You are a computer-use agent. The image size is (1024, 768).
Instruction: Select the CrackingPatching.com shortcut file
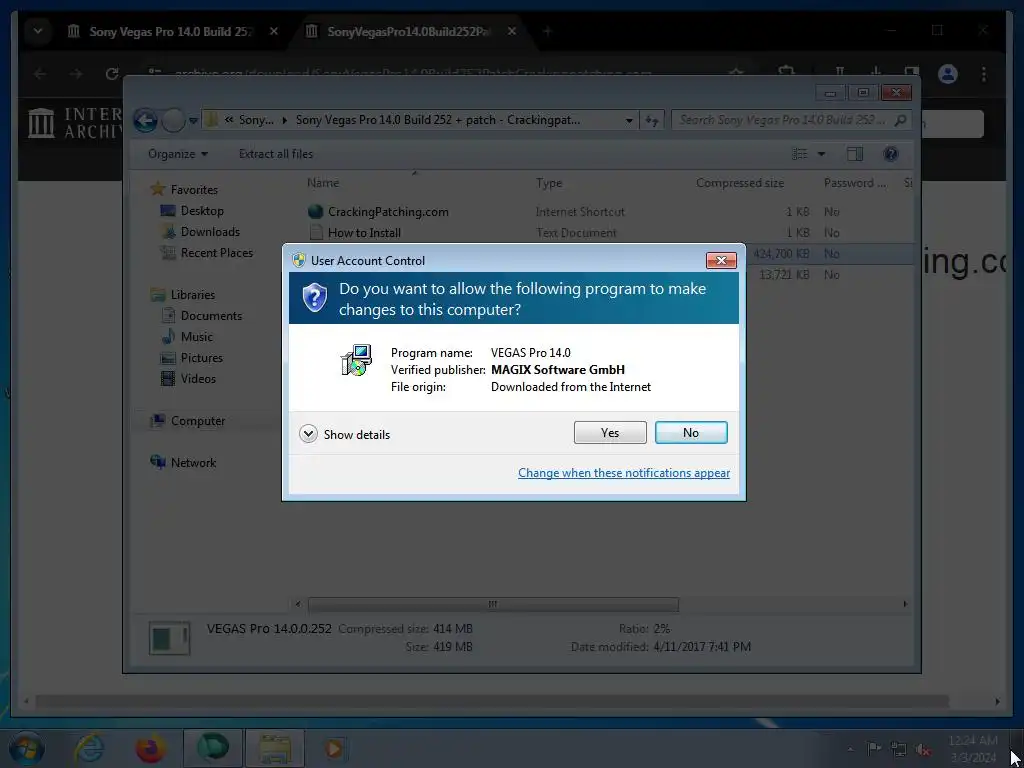(388, 212)
